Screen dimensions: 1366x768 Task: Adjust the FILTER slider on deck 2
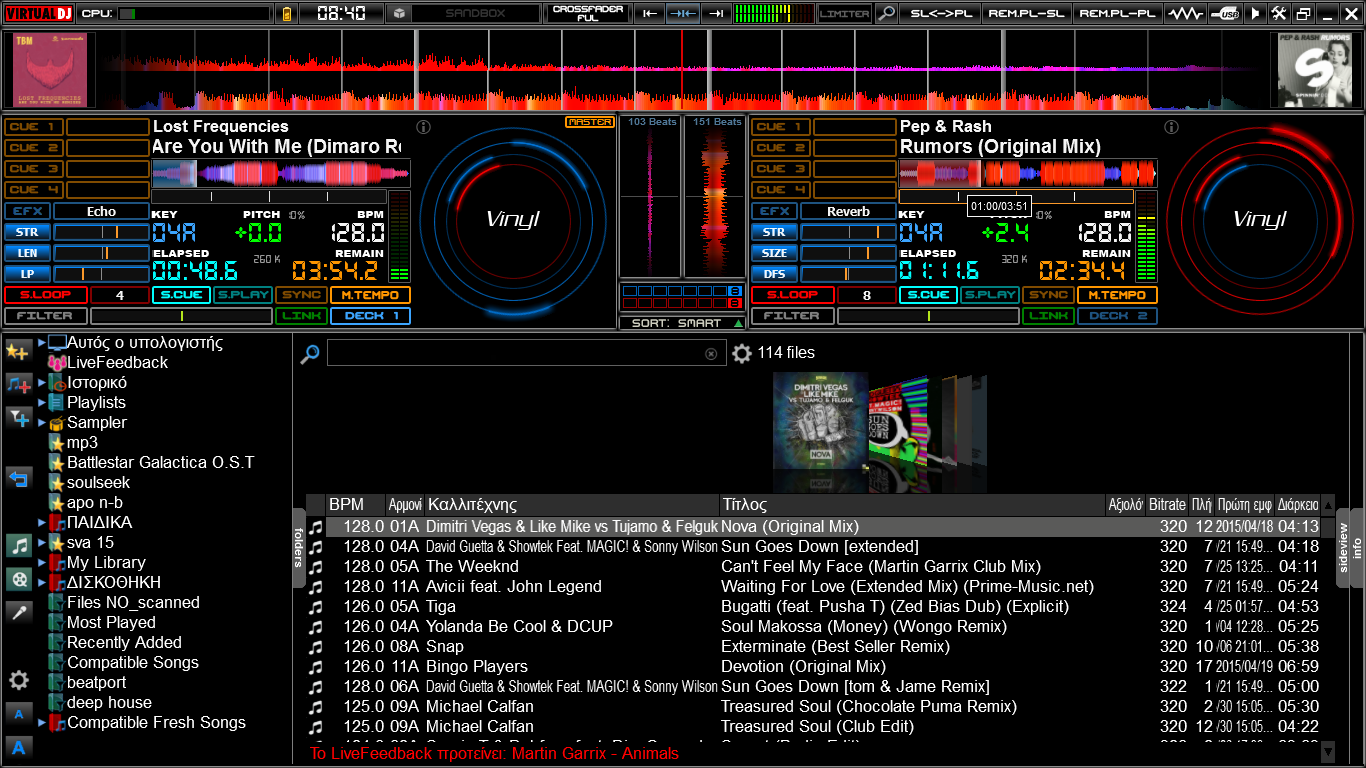coord(927,316)
